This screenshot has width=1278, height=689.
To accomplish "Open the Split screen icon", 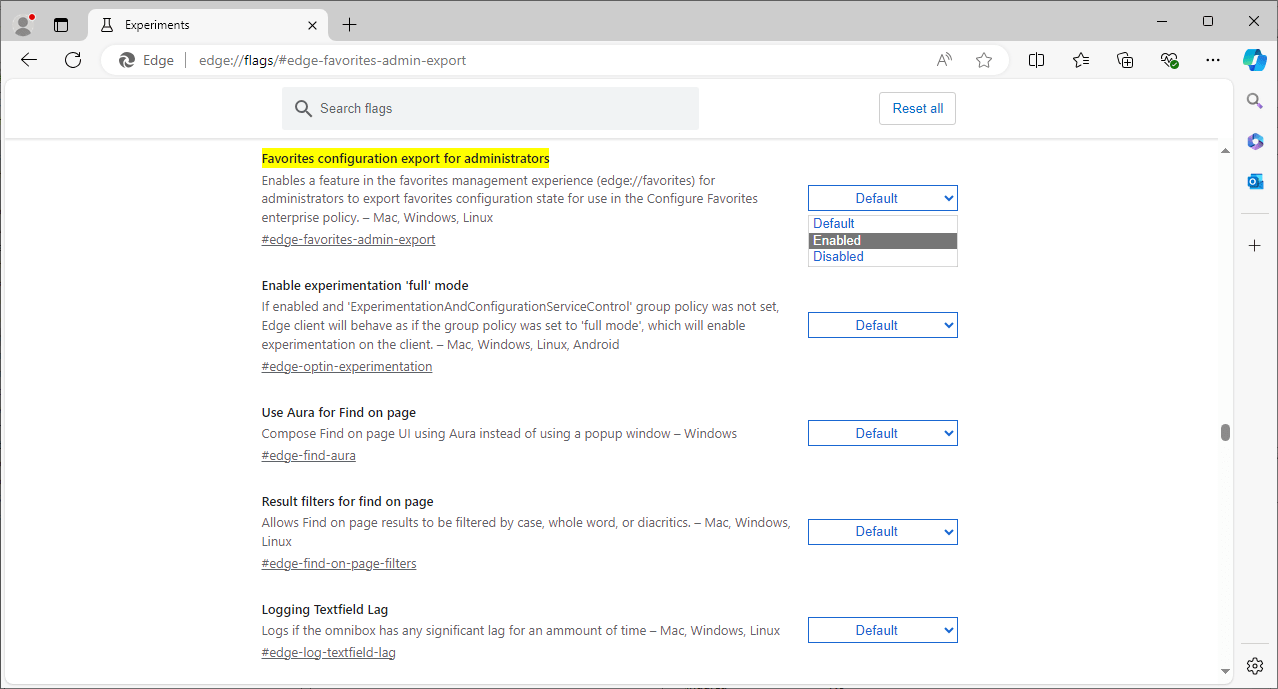I will point(1036,60).
